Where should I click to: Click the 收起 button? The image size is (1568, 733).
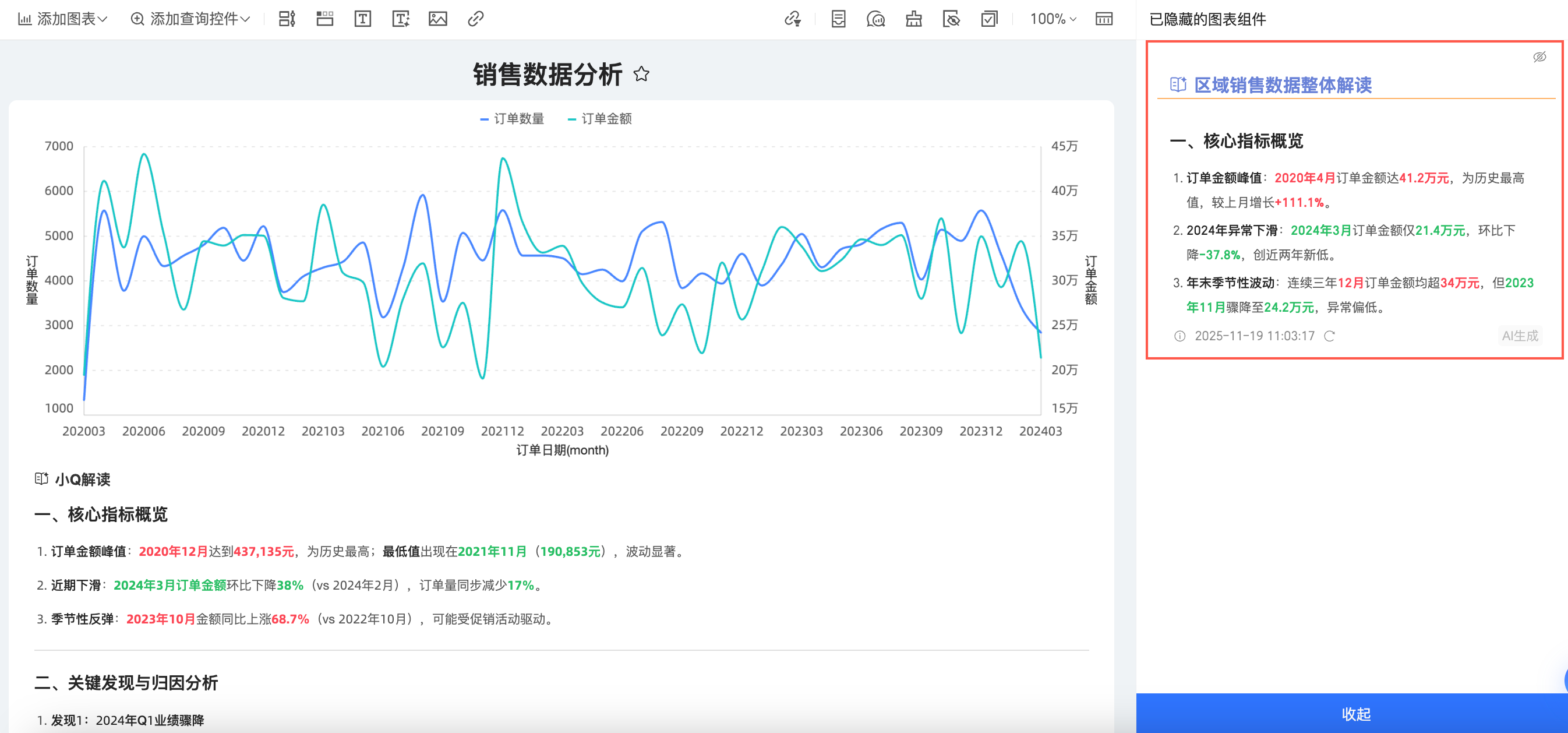tap(1355, 714)
